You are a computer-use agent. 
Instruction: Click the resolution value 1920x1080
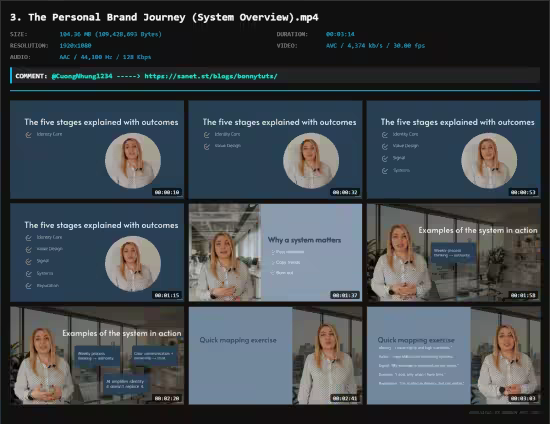75,46
